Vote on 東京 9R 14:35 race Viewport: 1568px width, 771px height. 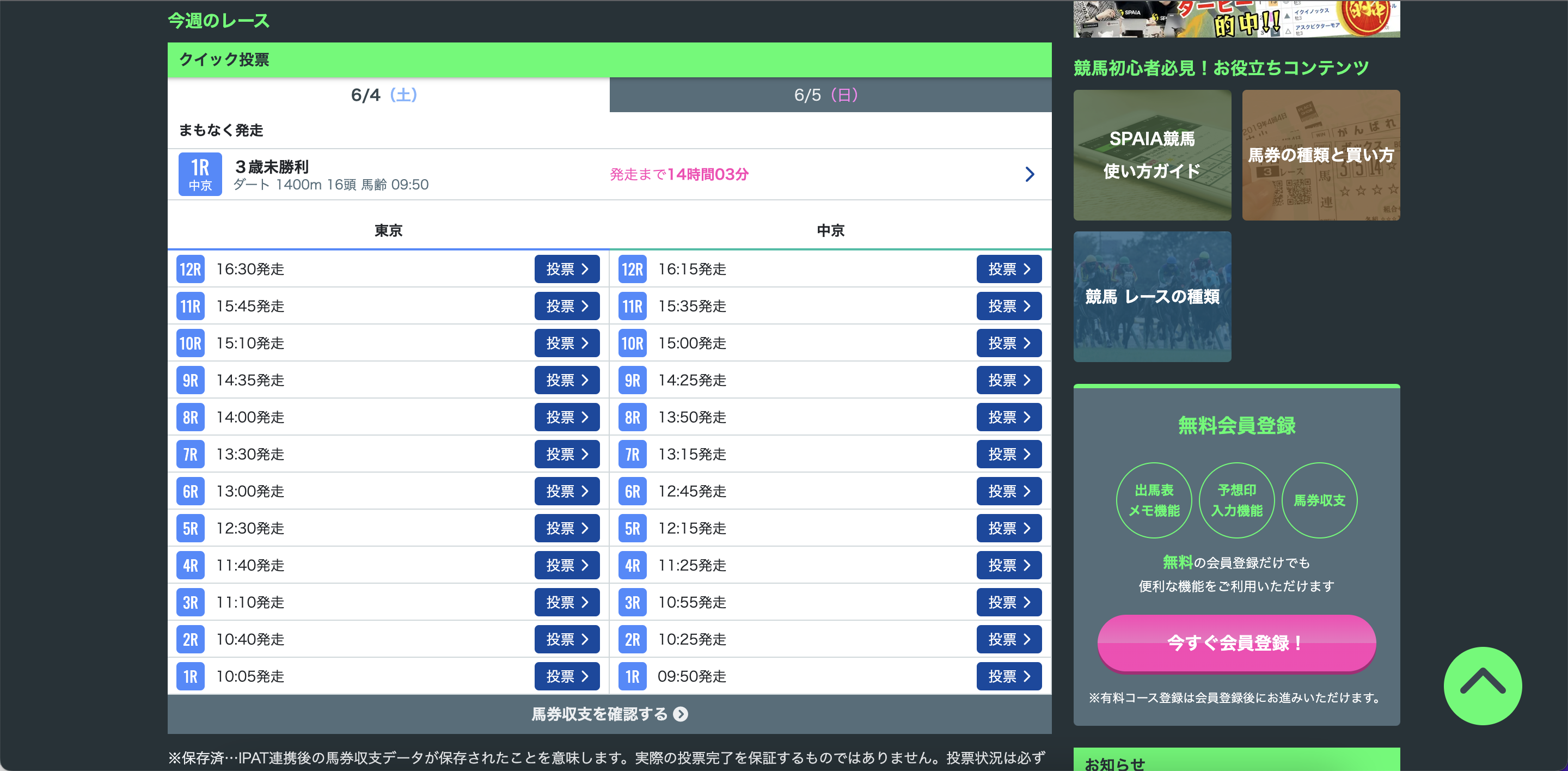coord(567,381)
